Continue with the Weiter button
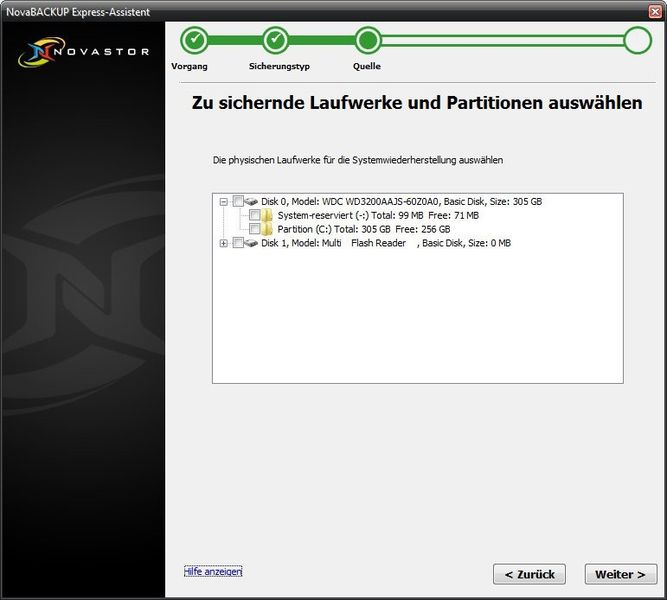 pos(621,574)
